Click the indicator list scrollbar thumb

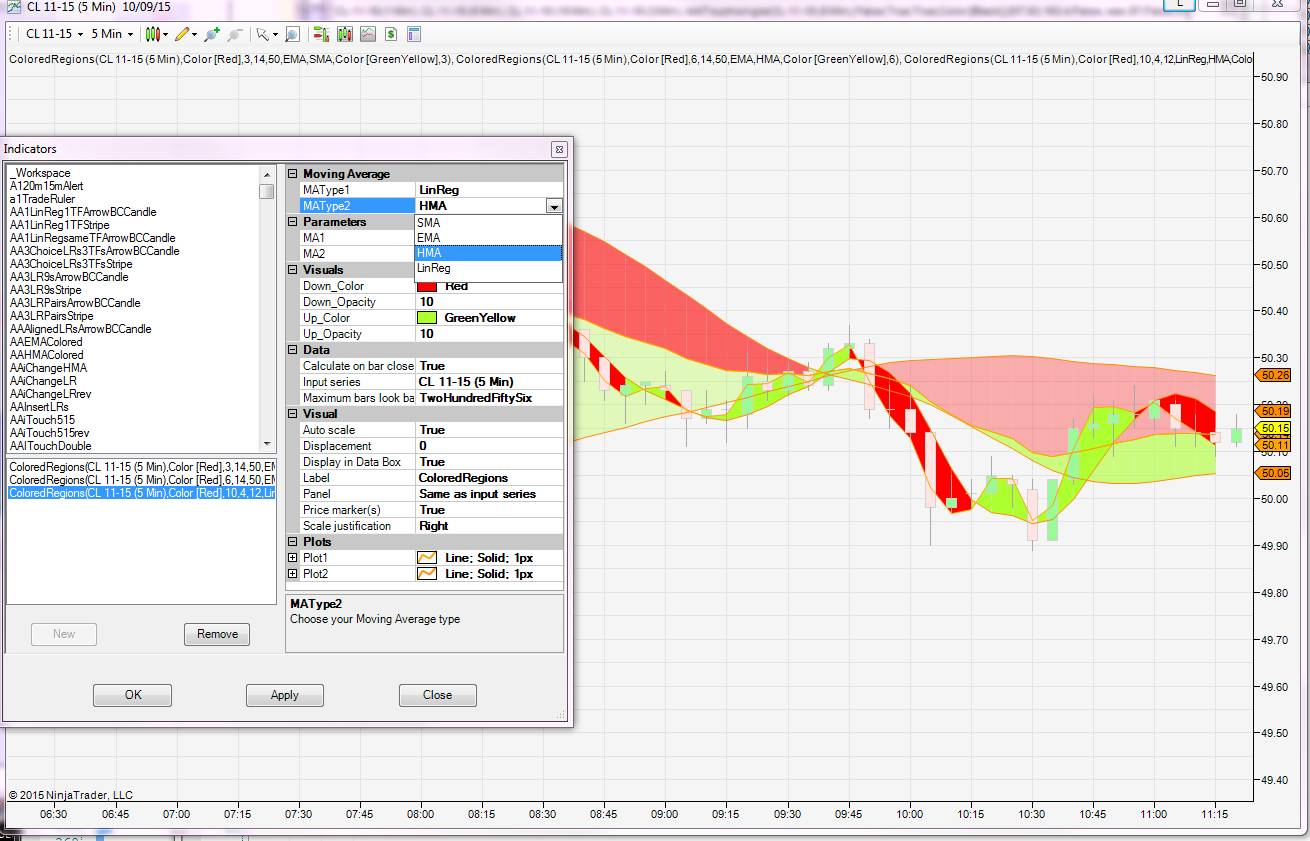[266, 192]
